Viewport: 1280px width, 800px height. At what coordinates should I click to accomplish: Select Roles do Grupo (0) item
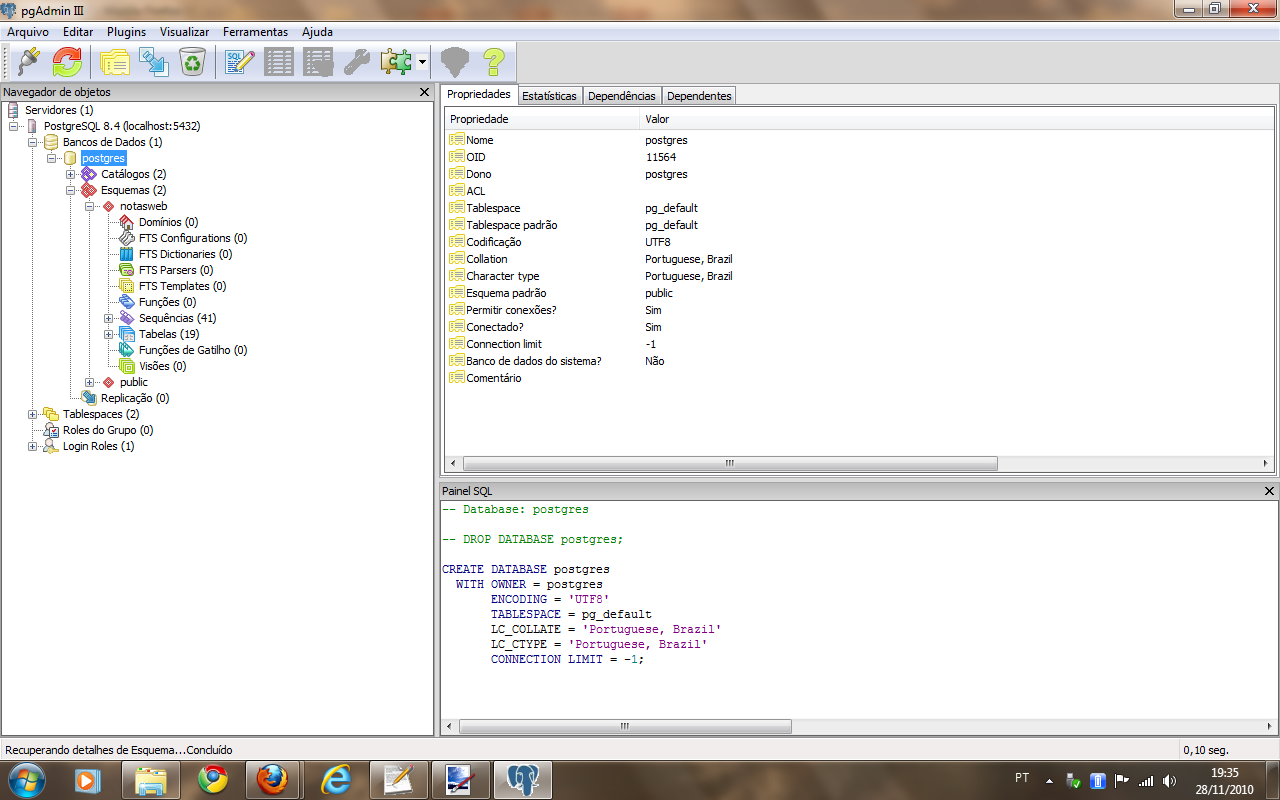click(x=108, y=430)
